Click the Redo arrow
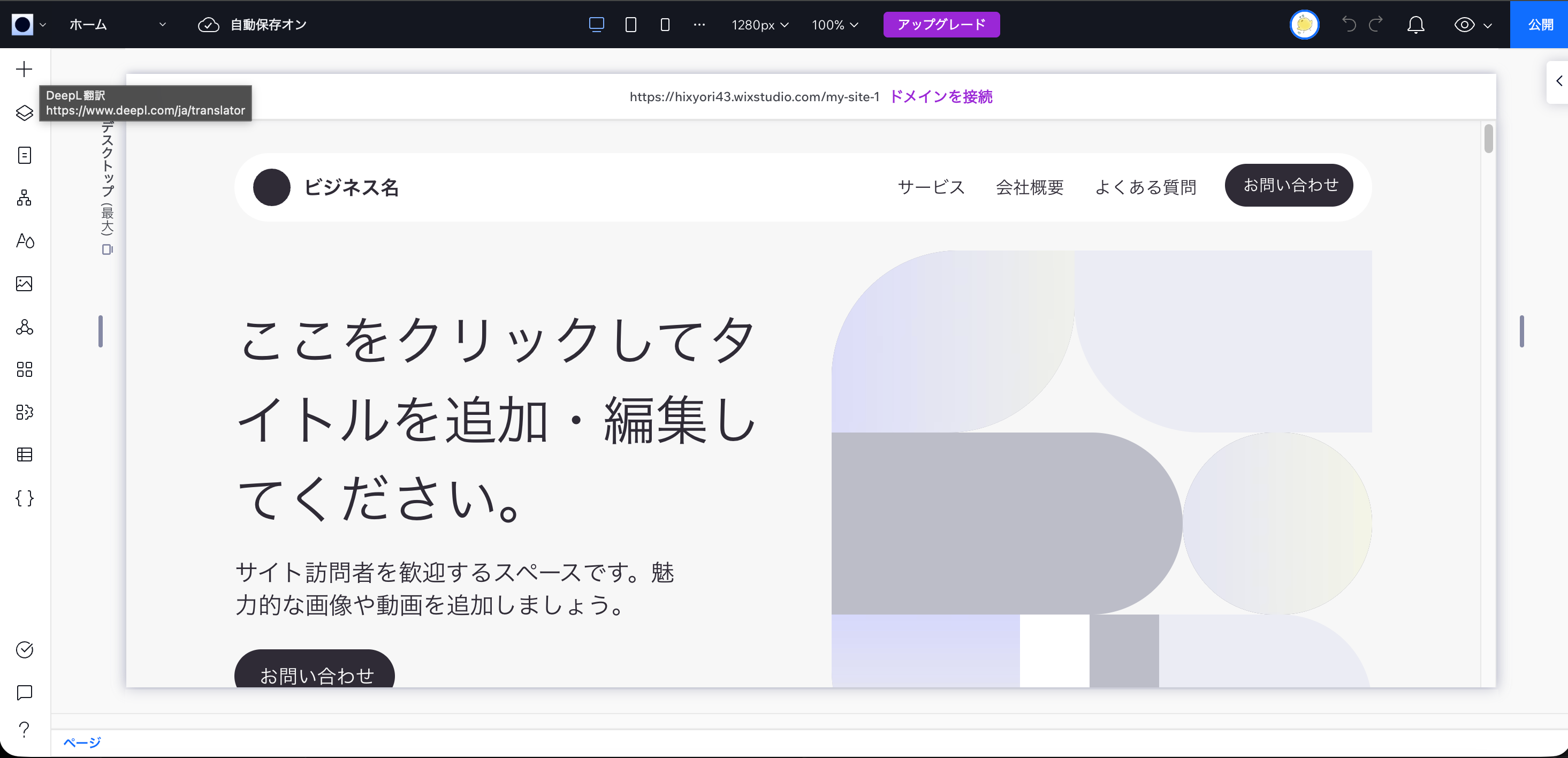1568x758 pixels. (x=1376, y=24)
